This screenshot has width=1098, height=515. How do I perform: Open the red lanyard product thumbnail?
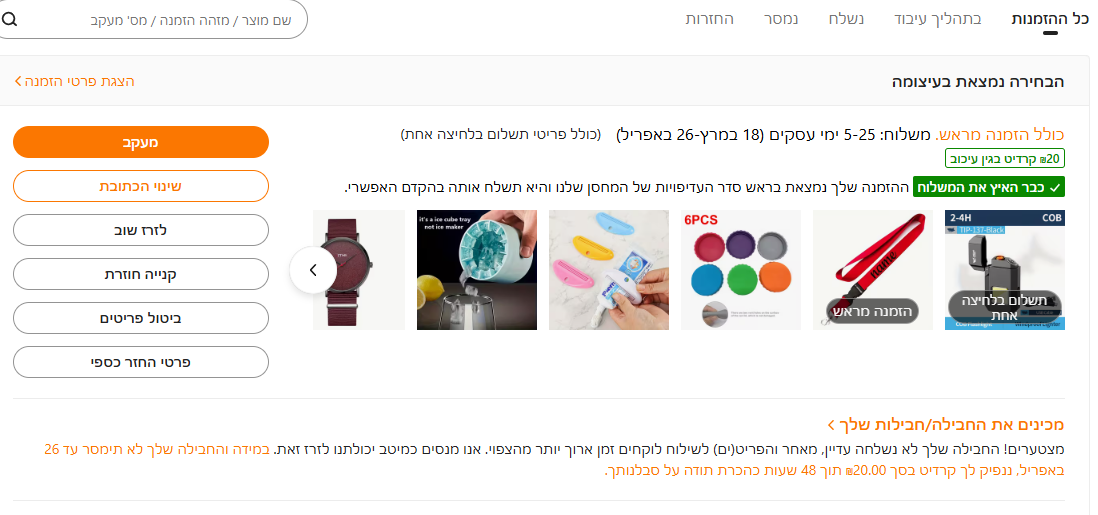coord(873,270)
